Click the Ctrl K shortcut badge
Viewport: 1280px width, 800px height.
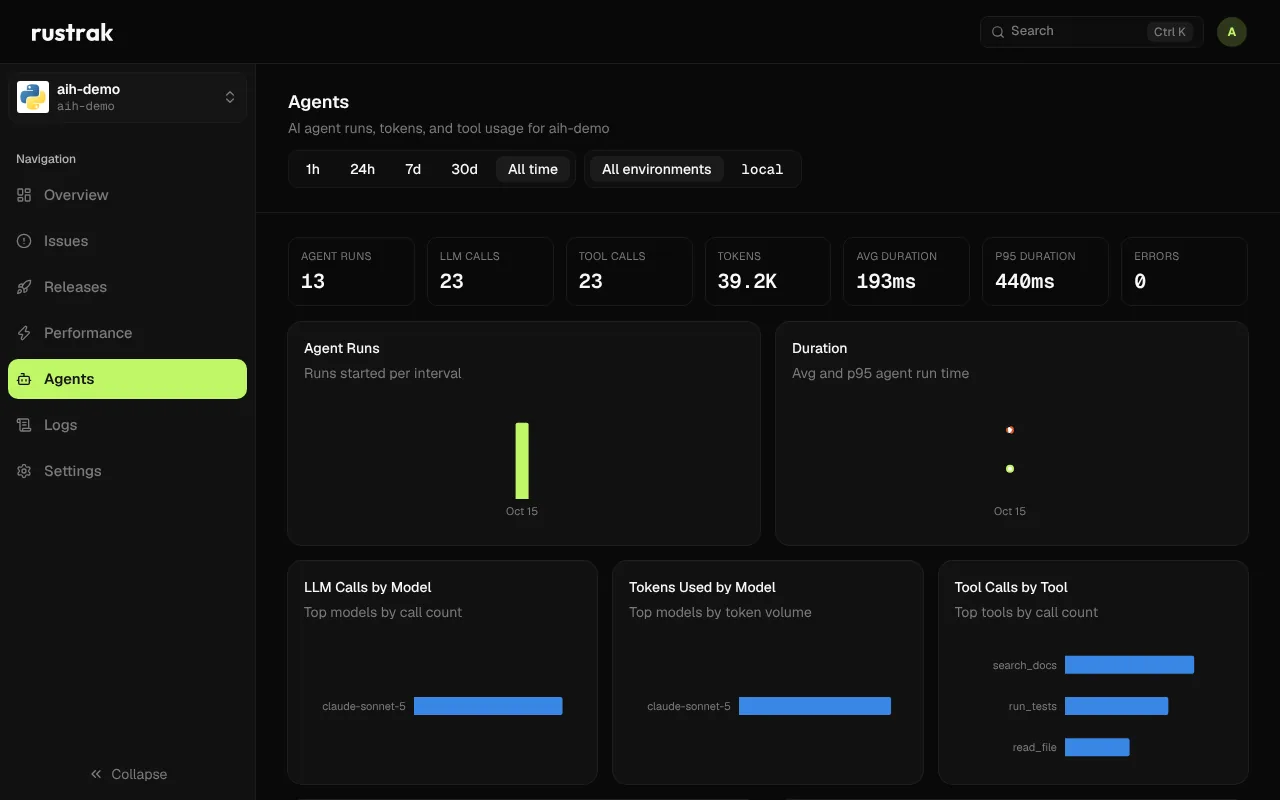[1170, 32]
